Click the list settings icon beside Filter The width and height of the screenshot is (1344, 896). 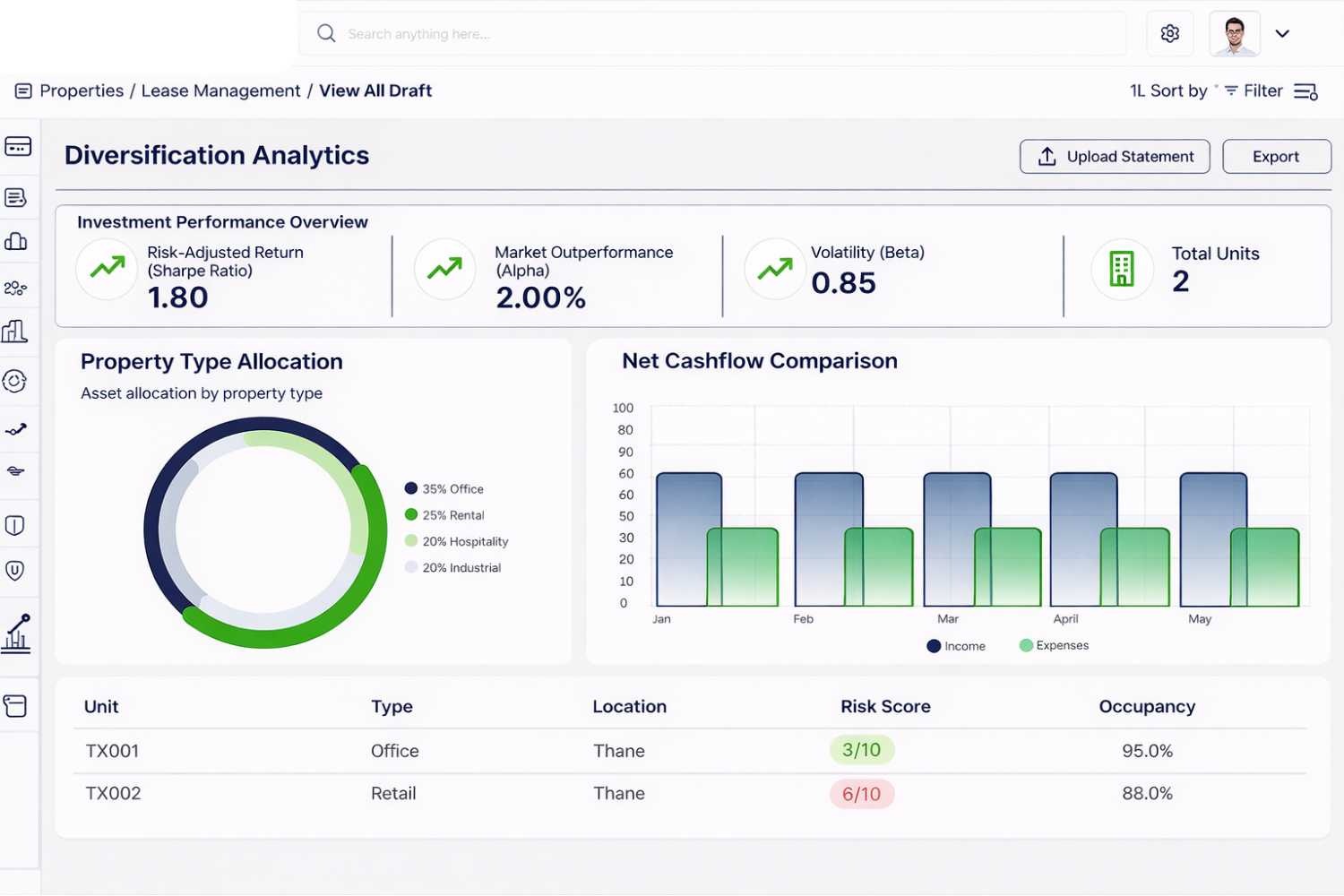(1305, 91)
